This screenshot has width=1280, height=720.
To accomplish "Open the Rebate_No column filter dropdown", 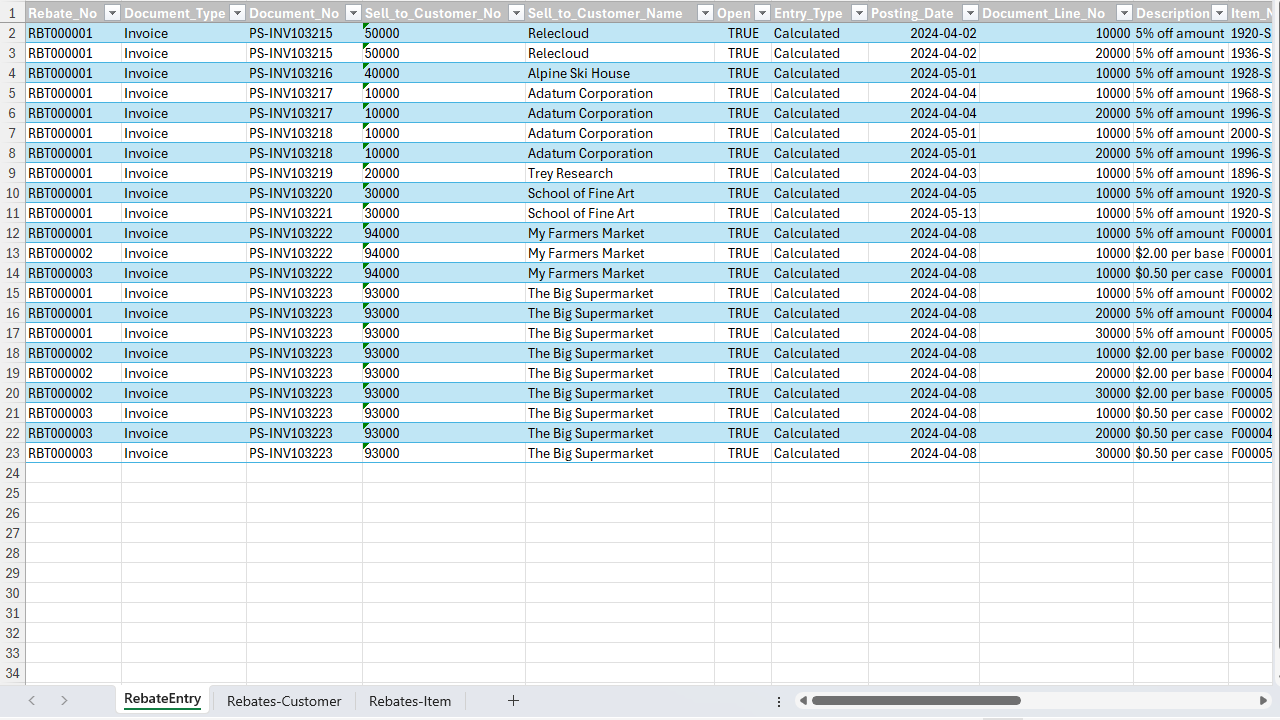I will (x=112, y=13).
